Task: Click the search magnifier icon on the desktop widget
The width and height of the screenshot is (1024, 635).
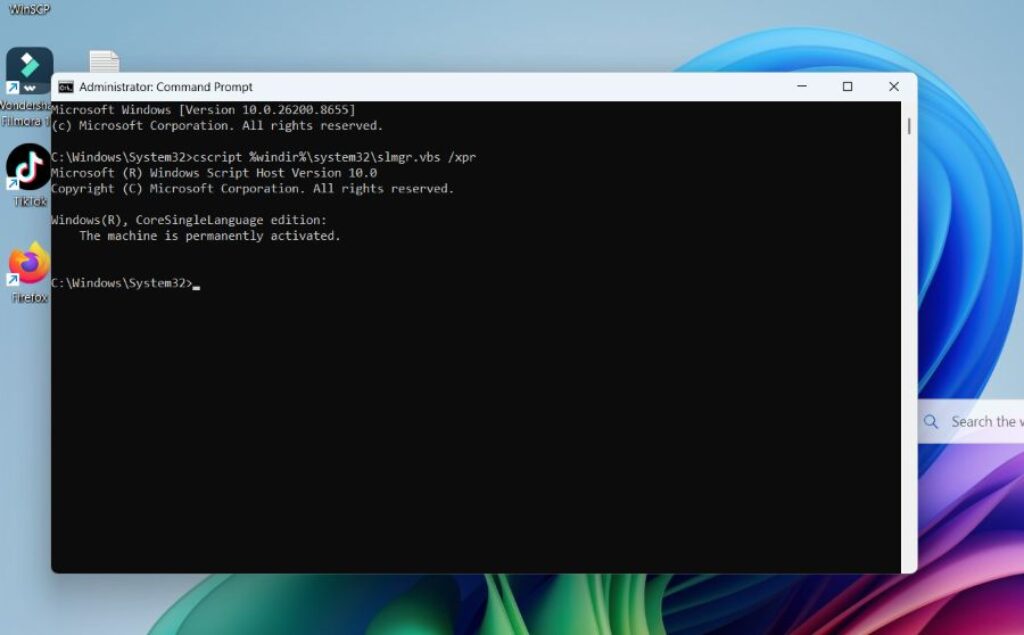Action: 931,421
